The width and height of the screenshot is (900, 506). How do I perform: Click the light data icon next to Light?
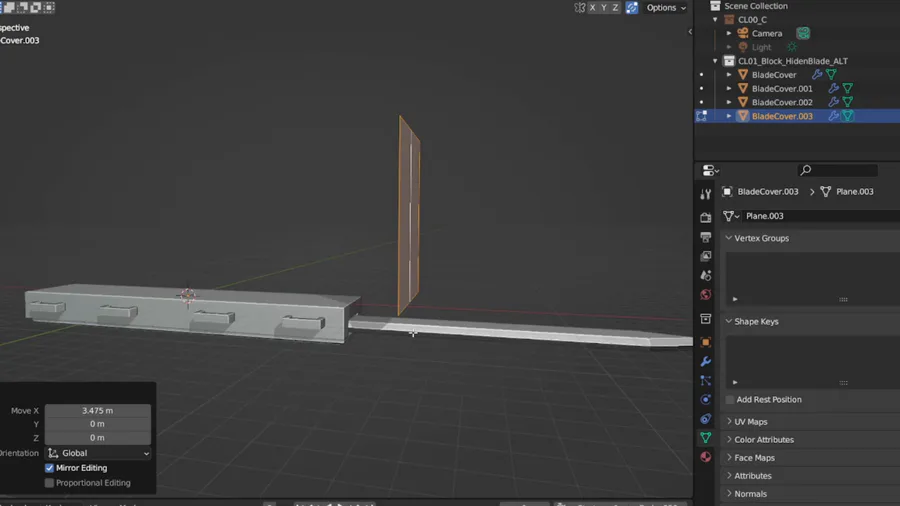[792, 47]
